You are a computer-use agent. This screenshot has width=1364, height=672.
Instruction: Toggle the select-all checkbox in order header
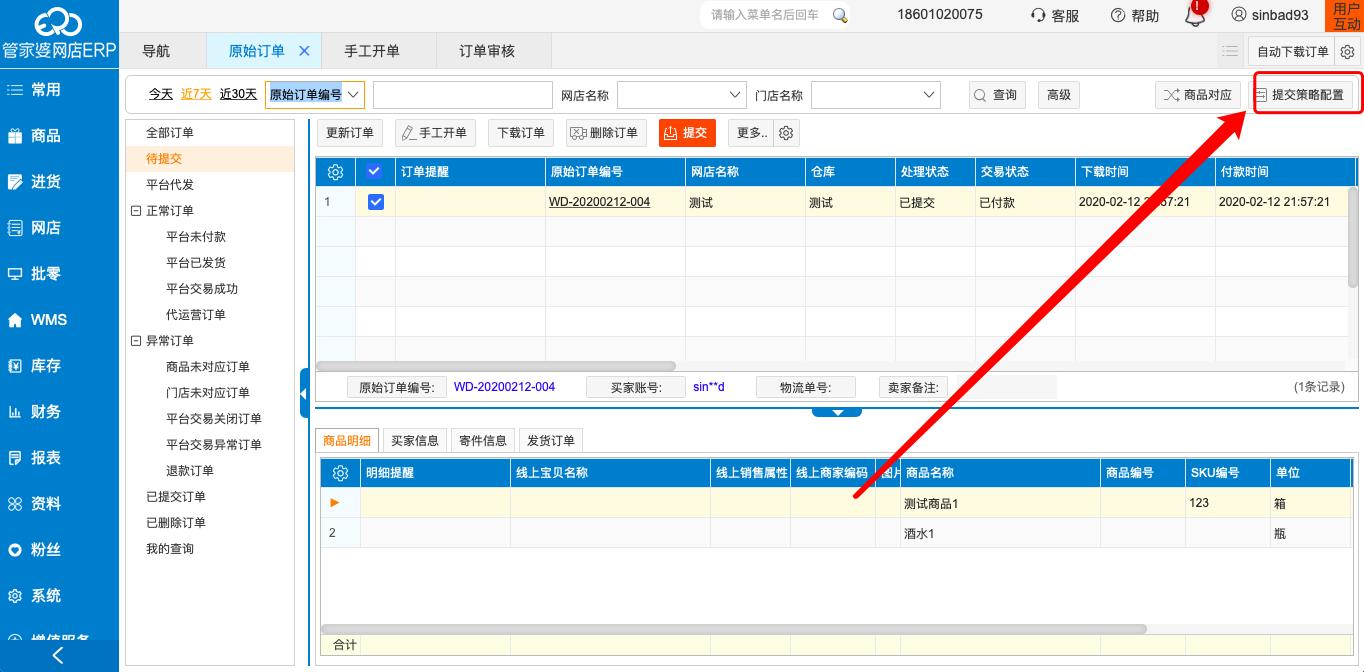click(x=375, y=172)
